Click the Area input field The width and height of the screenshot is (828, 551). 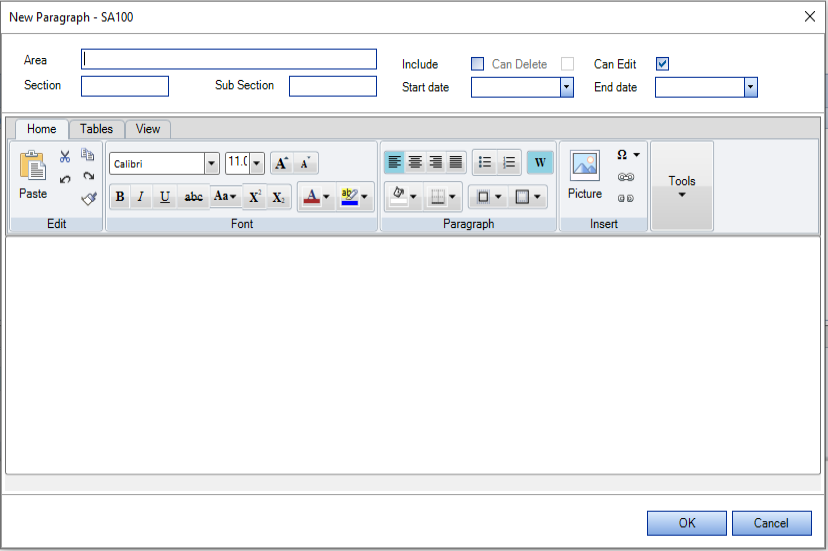229,59
